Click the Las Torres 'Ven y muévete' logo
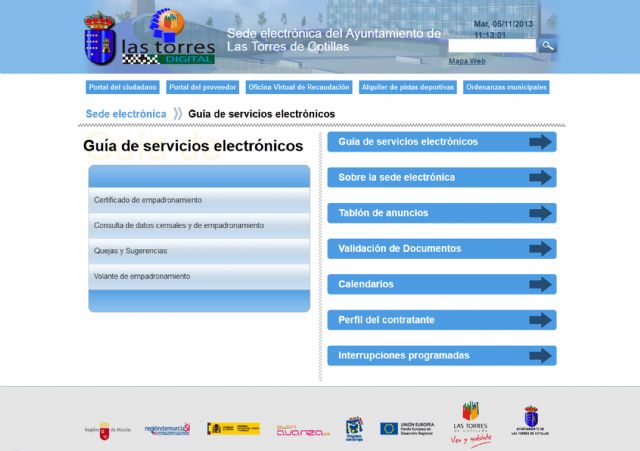 point(471,423)
